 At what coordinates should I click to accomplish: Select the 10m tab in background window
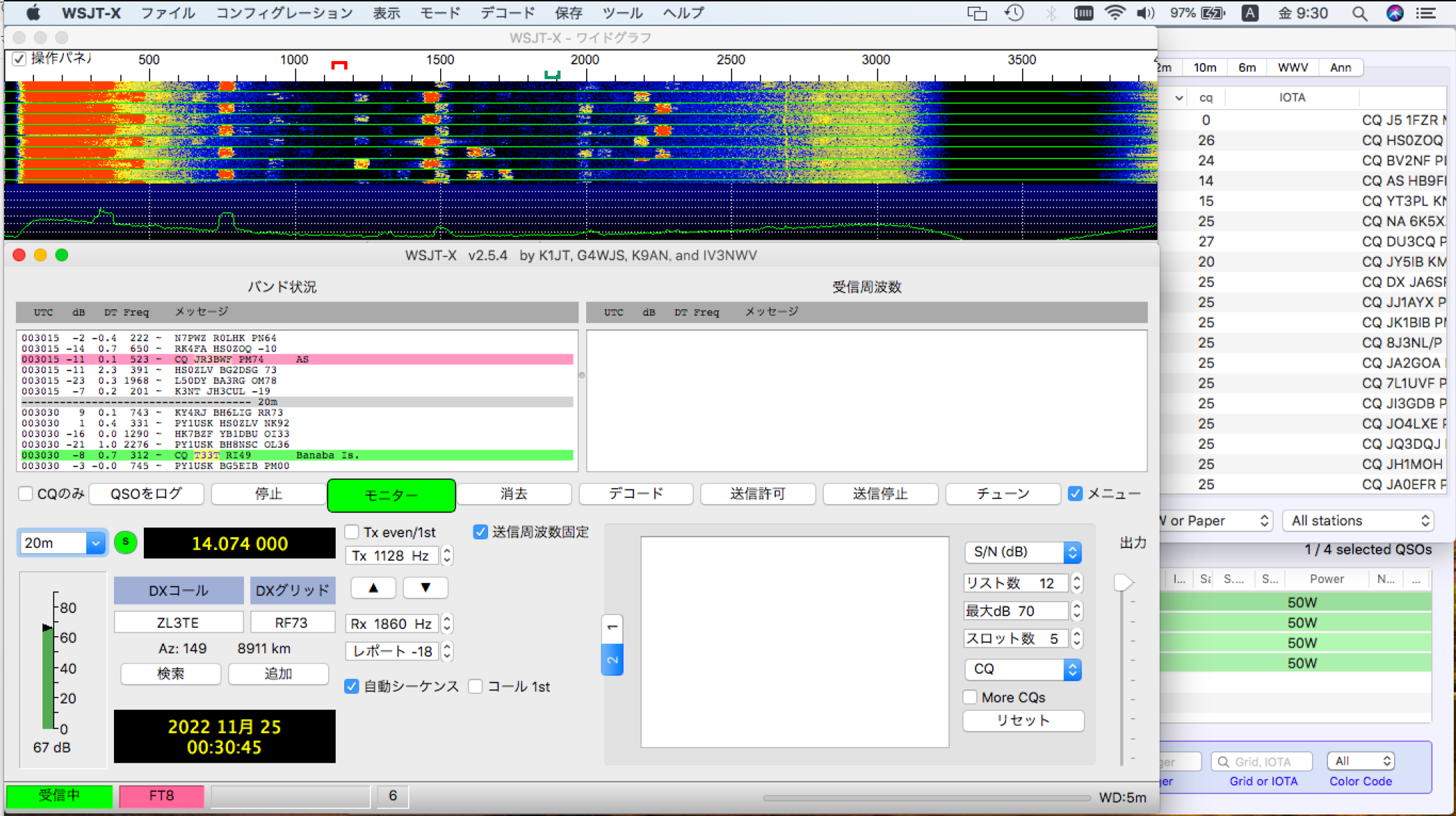tap(1205, 67)
